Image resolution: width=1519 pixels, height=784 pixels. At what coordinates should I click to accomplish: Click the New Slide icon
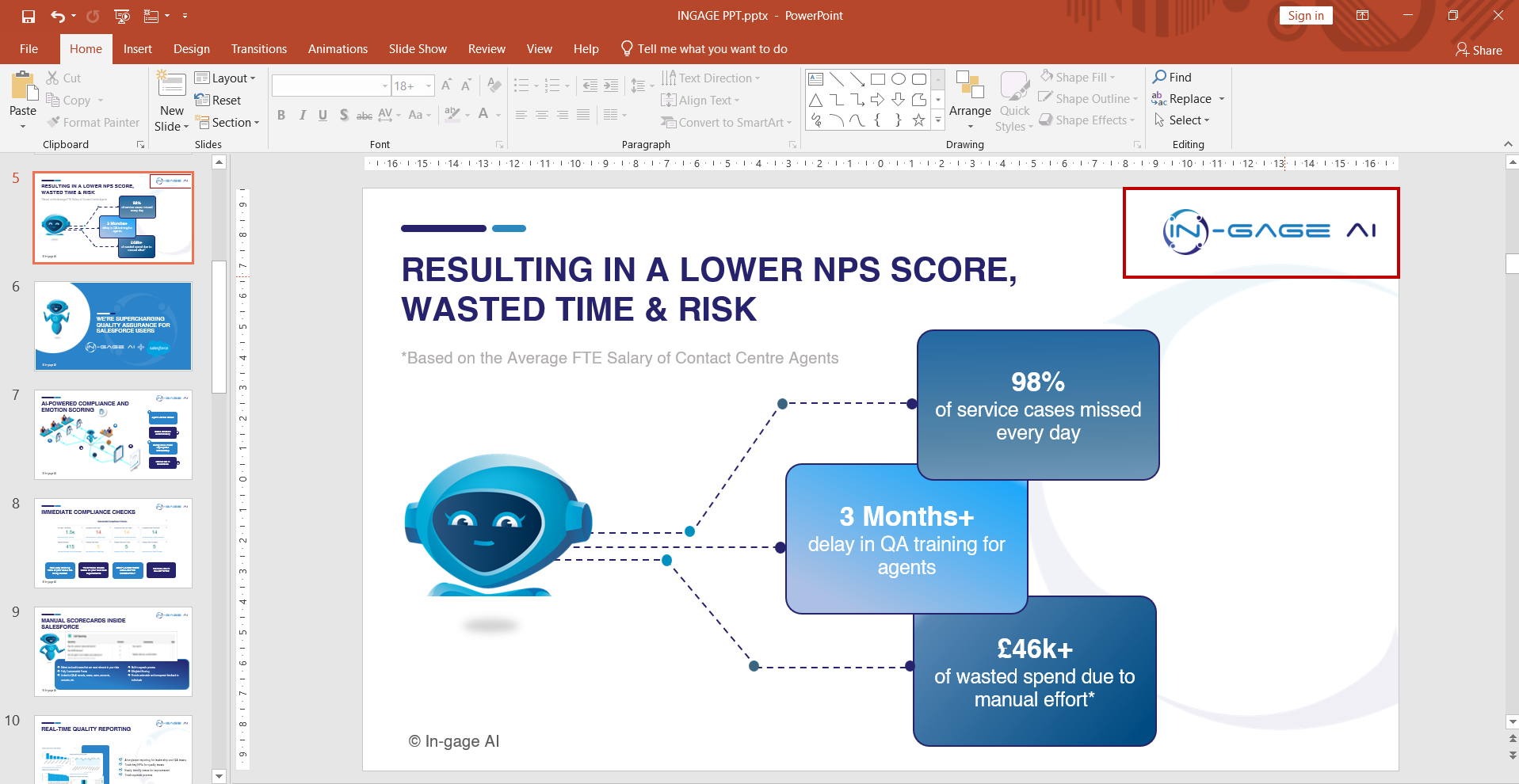click(171, 86)
